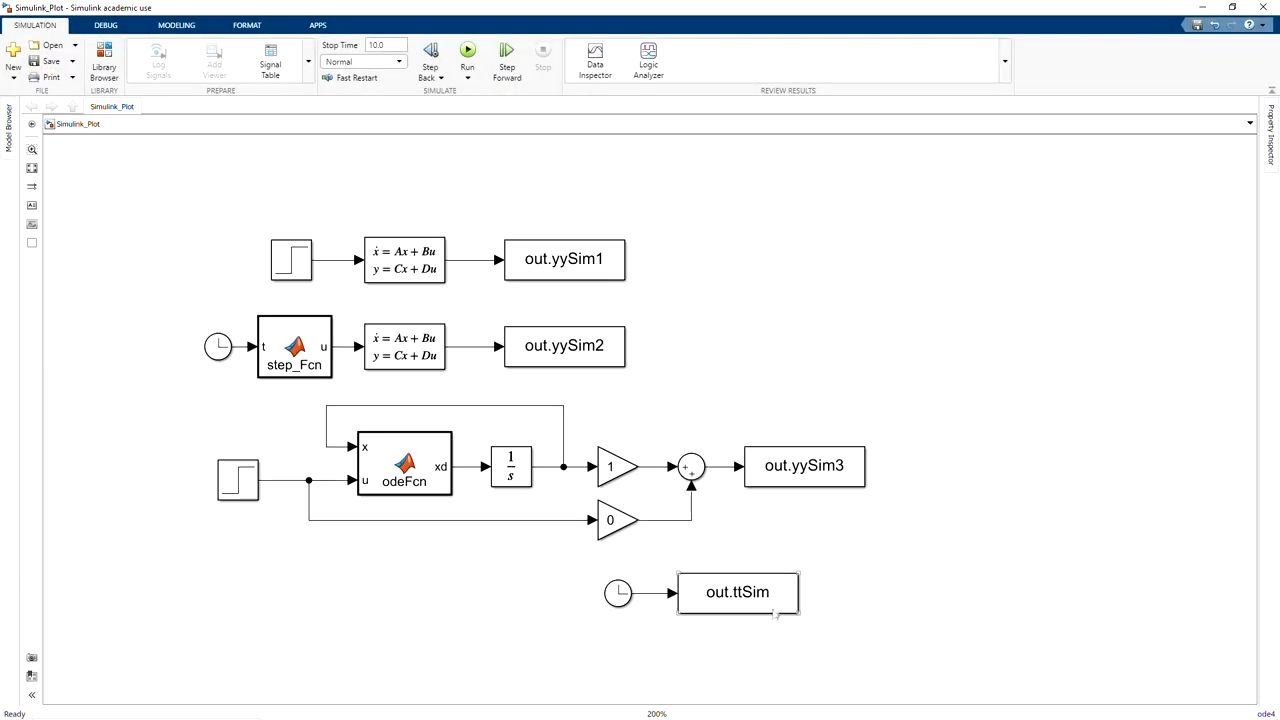1280x720 pixels.
Task: Click the Fit to View palette icon
Action: pos(32,168)
